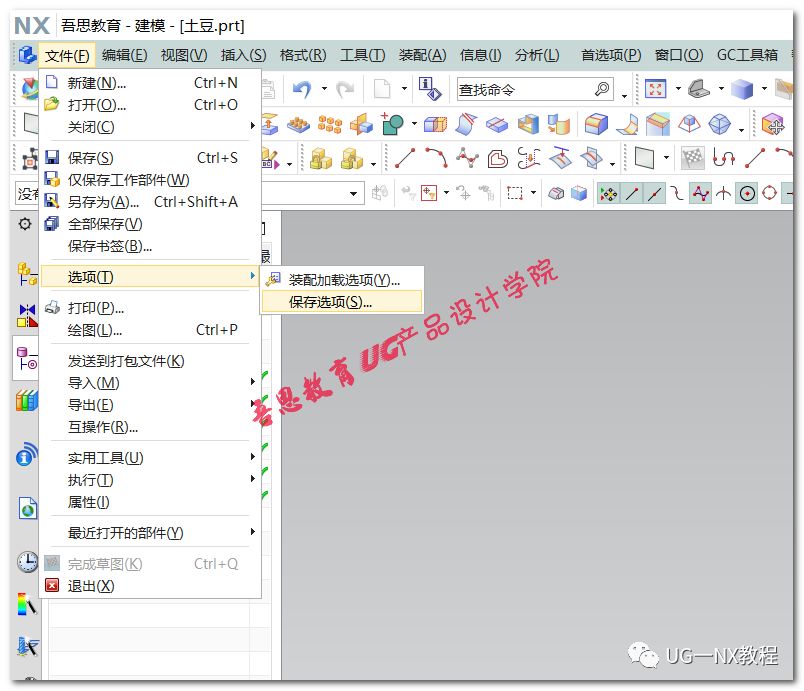Viewport: 804px width, 691px height.
Task: Expand the 最近打开的部件 submenu
Action: click(x=253, y=533)
